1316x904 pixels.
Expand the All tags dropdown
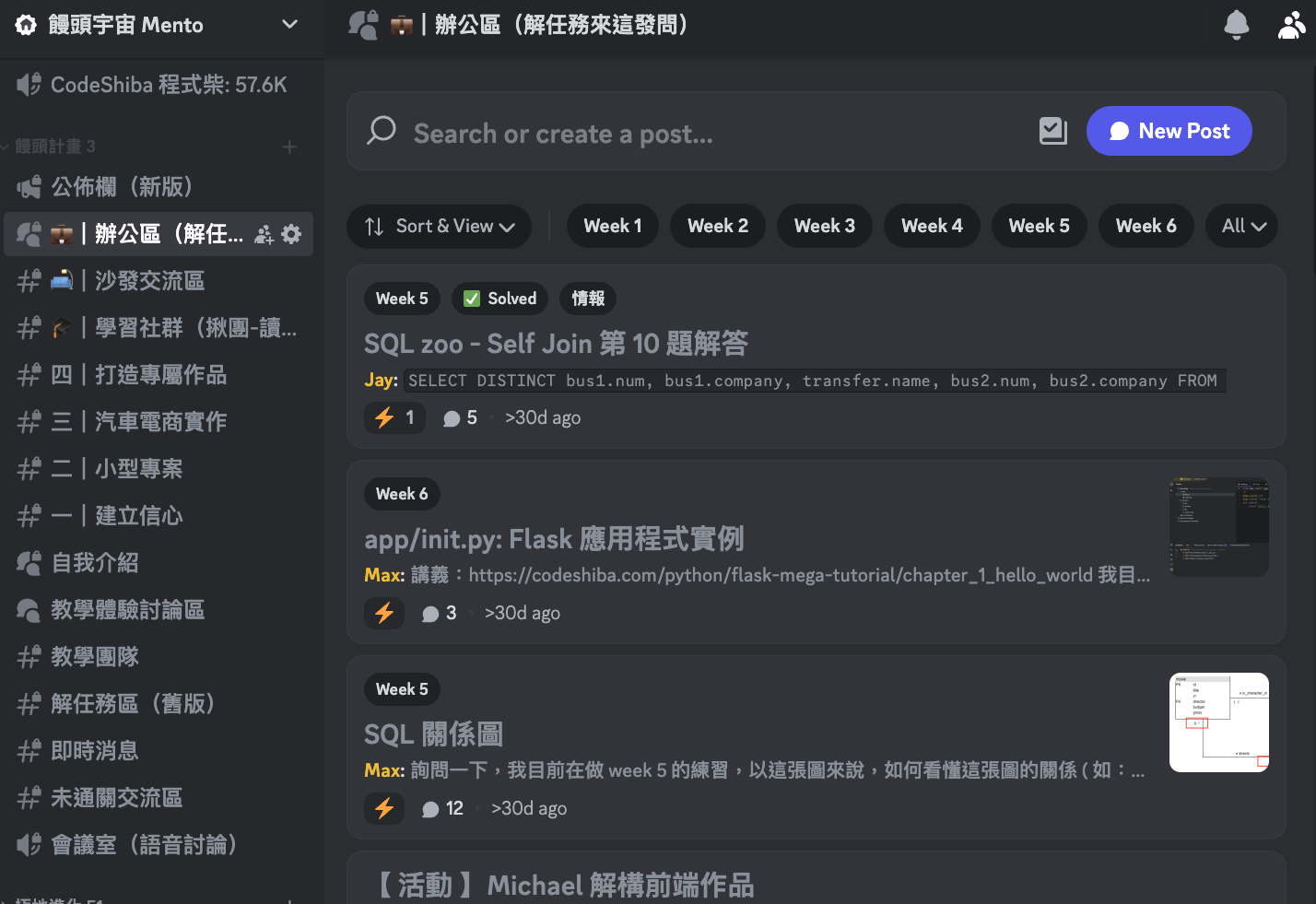click(x=1242, y=226)
